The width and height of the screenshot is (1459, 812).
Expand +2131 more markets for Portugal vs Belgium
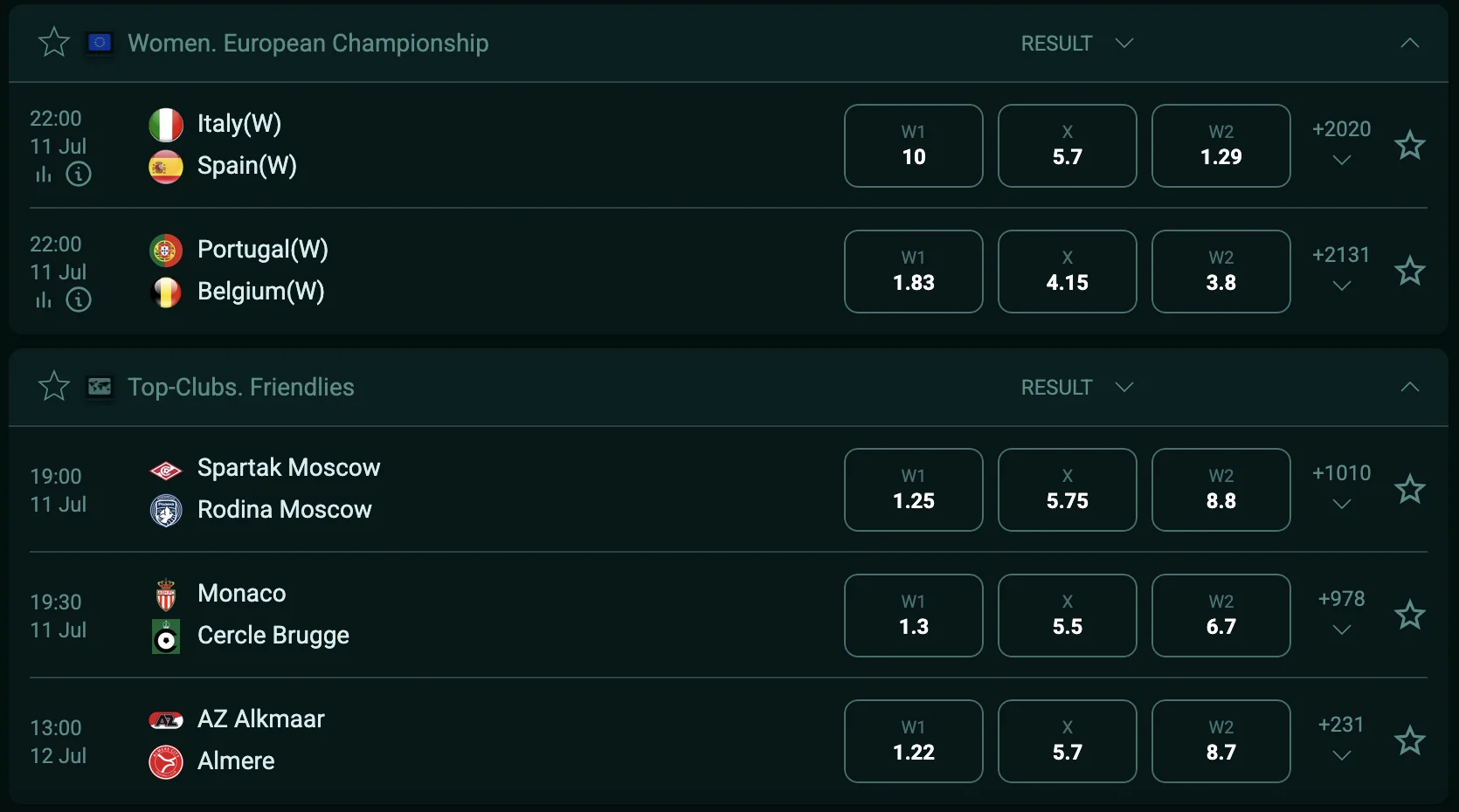[x=1341, y=270]
